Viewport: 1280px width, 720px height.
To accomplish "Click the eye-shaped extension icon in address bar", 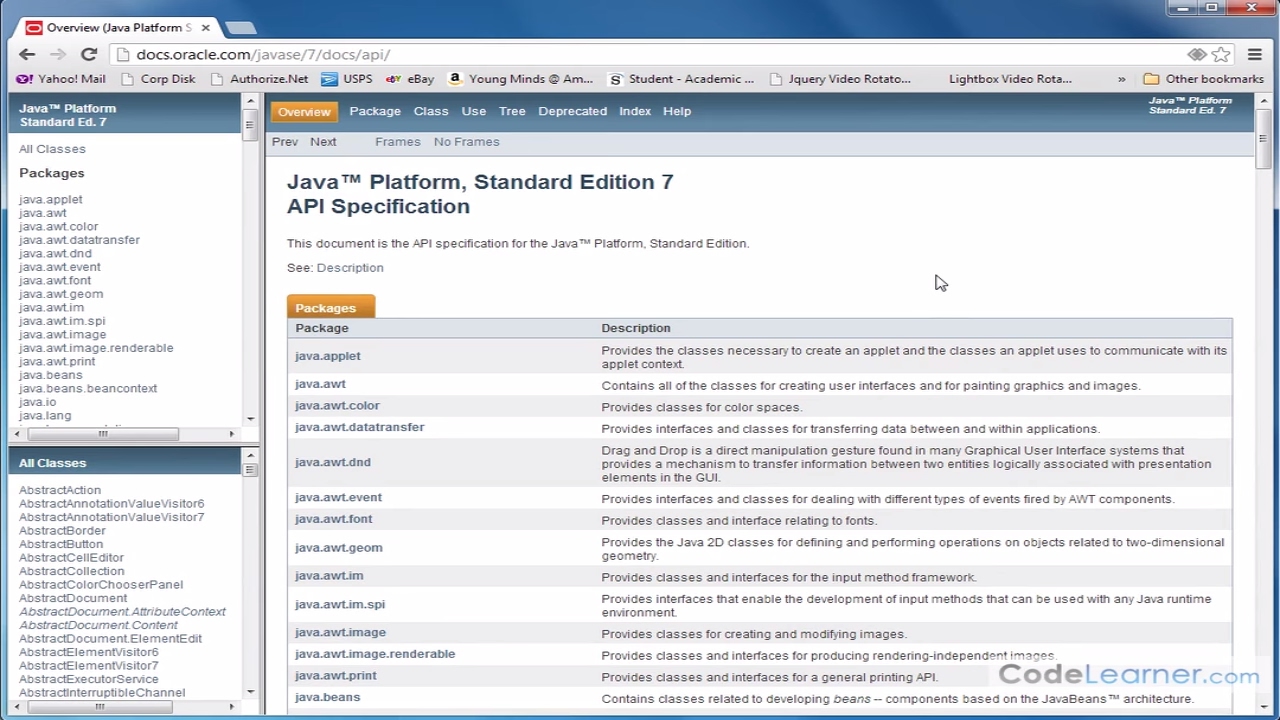I will pyautogui.click(x=1197, y=55).
